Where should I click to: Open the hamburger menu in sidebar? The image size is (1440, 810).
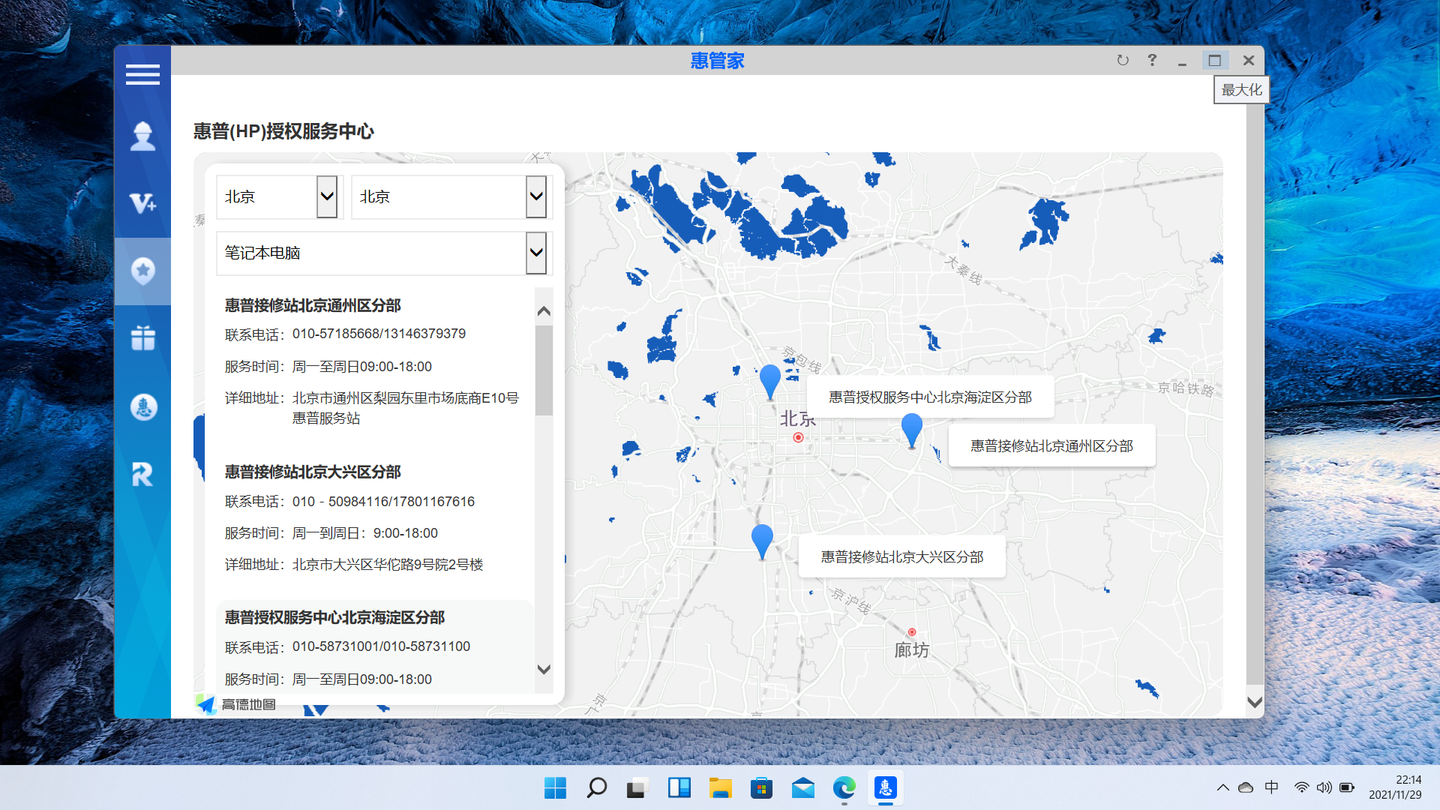[142, 74]
